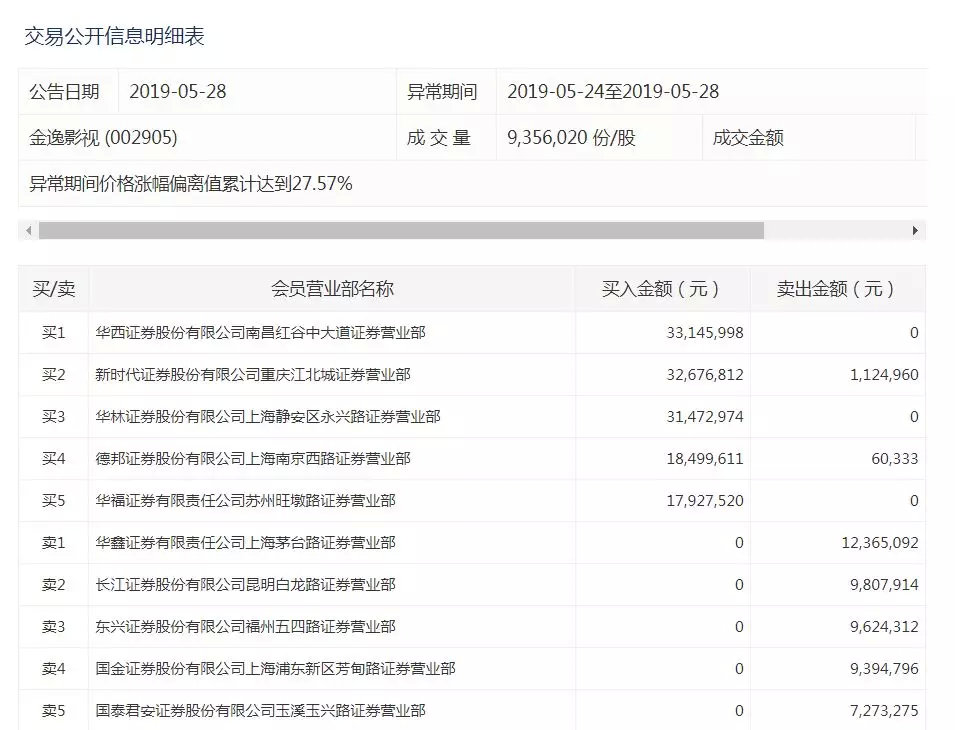Click the 买4 cell

(54, 458)
